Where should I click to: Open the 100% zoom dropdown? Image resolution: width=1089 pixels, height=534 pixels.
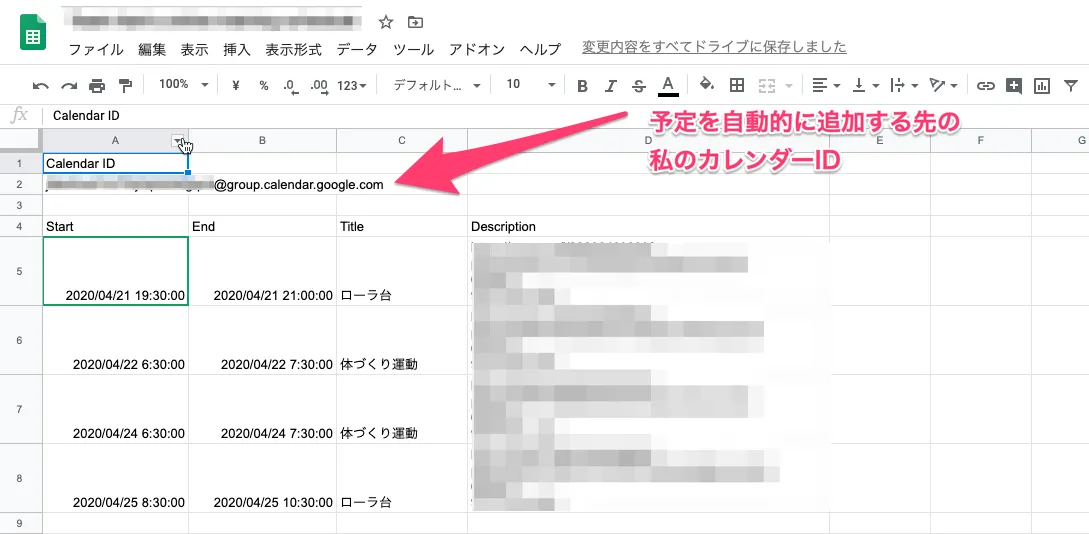point(183,85)
